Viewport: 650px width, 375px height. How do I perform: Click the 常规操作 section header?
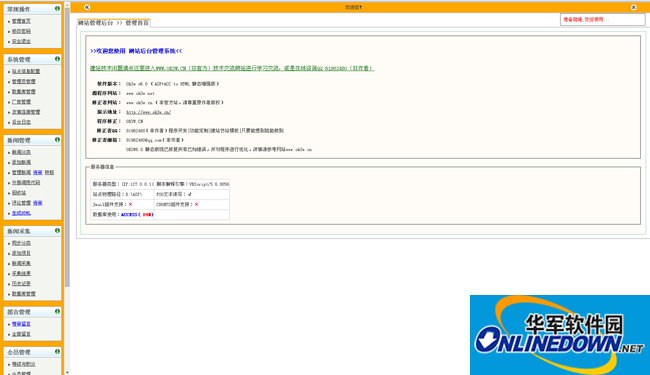[x=32, y=9]
